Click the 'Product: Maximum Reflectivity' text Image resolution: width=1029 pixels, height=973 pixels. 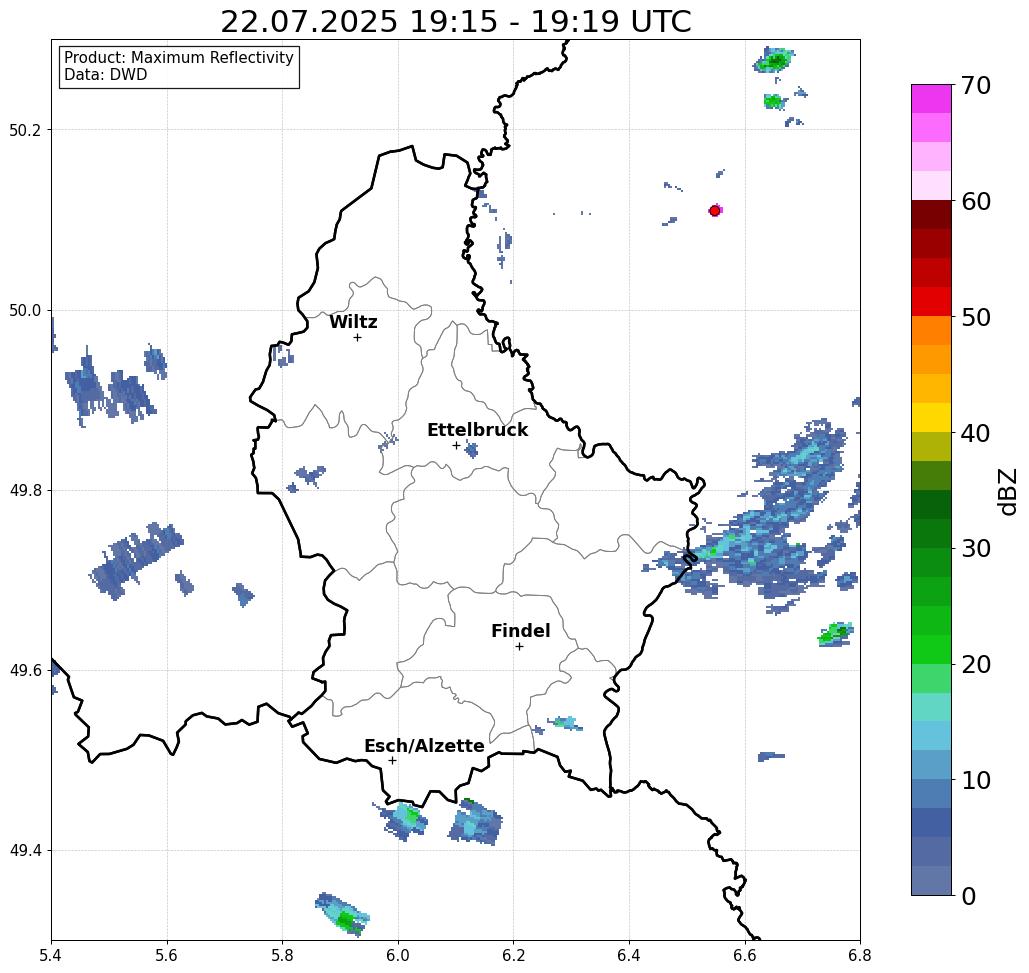point(178,58)
